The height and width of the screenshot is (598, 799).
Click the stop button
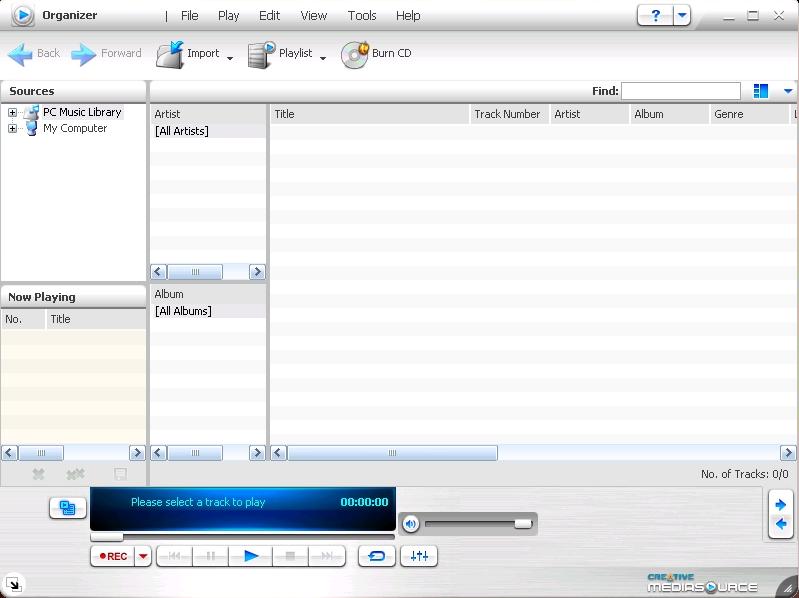coord(290,556)
